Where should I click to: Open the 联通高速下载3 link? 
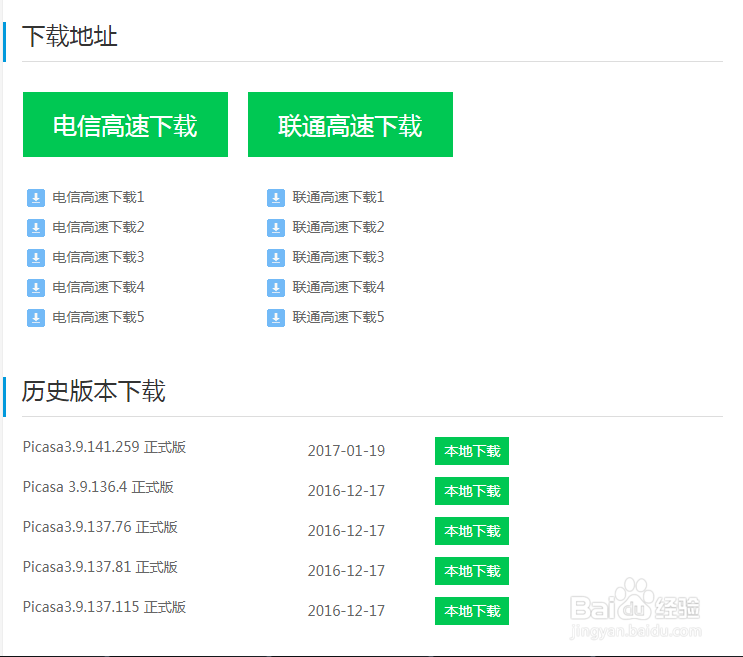[338, 257]
